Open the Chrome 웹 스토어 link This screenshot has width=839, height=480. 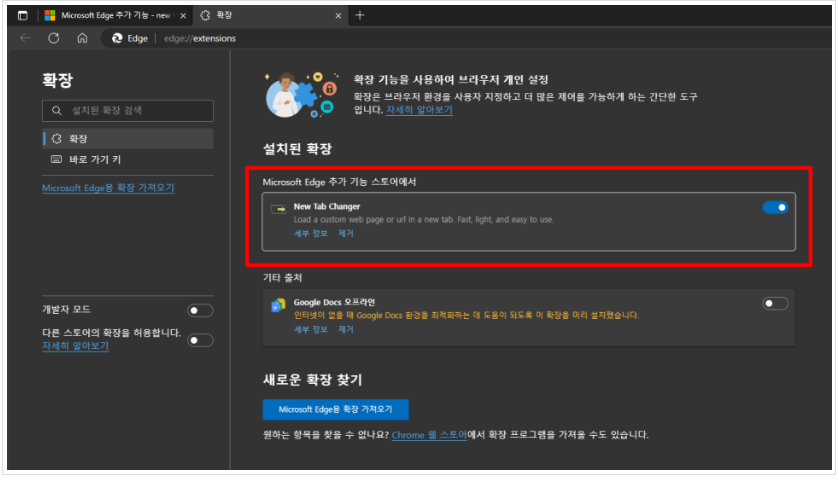coord(429,435)
